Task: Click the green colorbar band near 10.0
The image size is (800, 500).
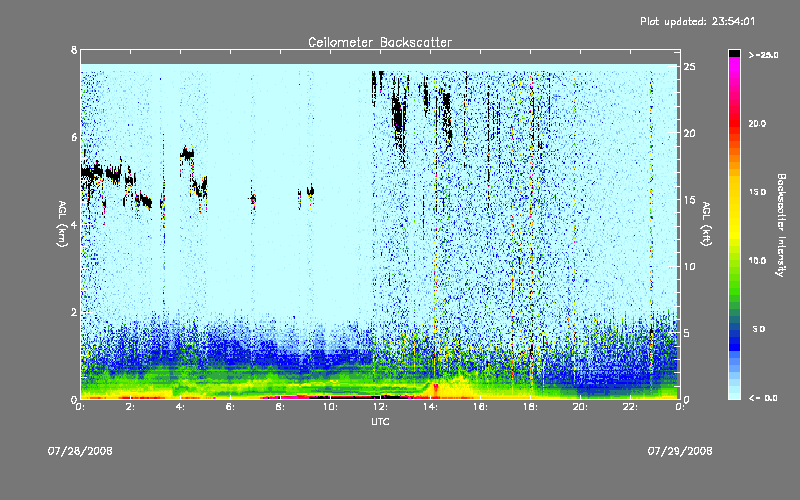Action: (734, 261)
